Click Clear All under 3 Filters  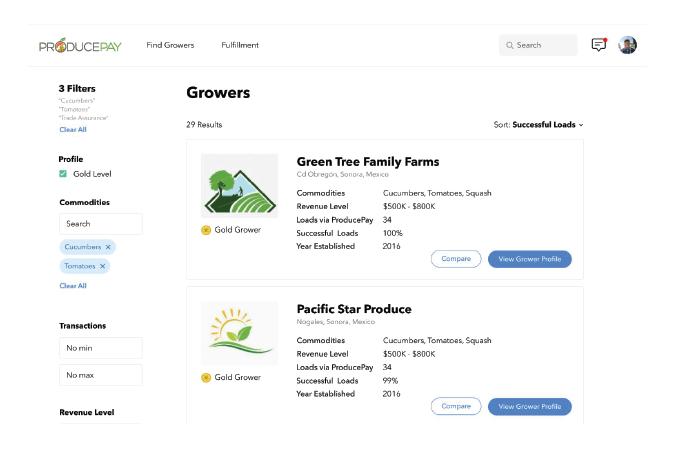coord(73,130)
